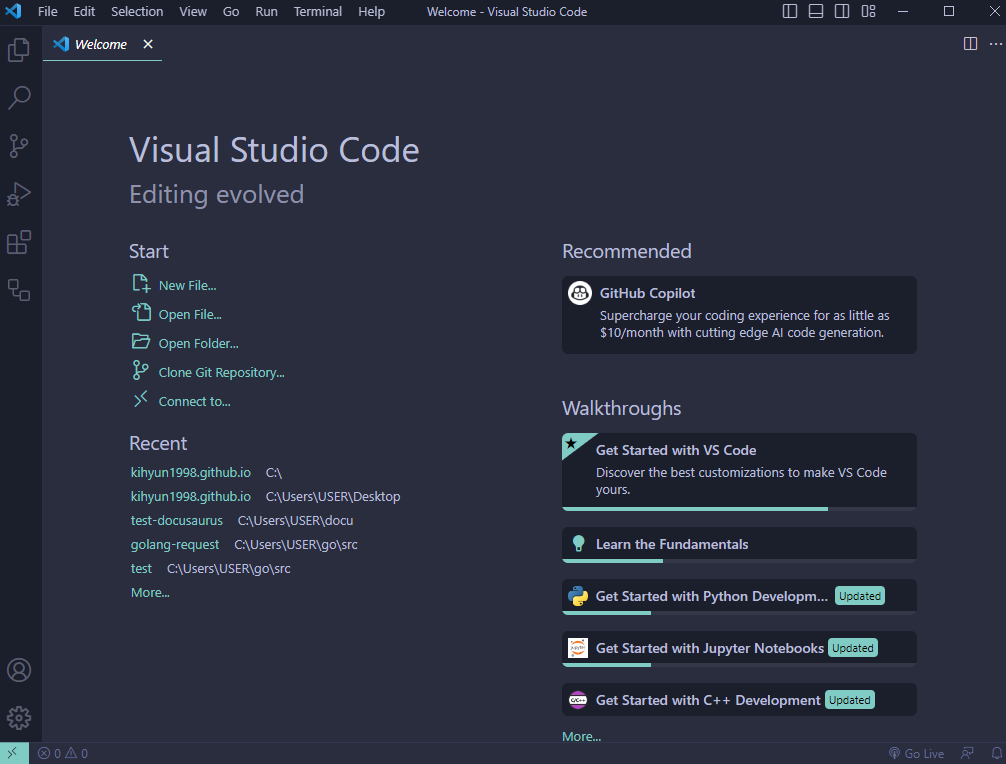Open the GitHub Copilot recommendation card
The width and height of the screenshot is (1006, 764).
click(x=739, y=315)
